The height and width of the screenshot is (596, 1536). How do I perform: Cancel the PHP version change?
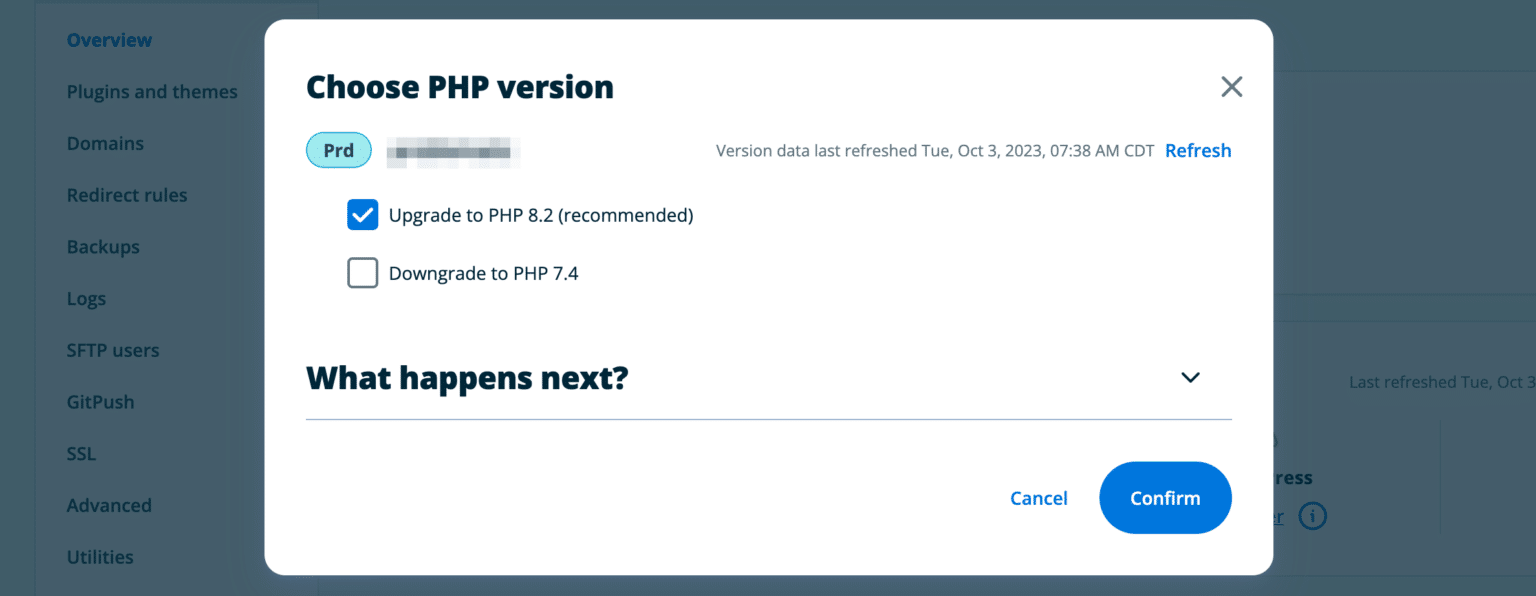(1038, 497)
